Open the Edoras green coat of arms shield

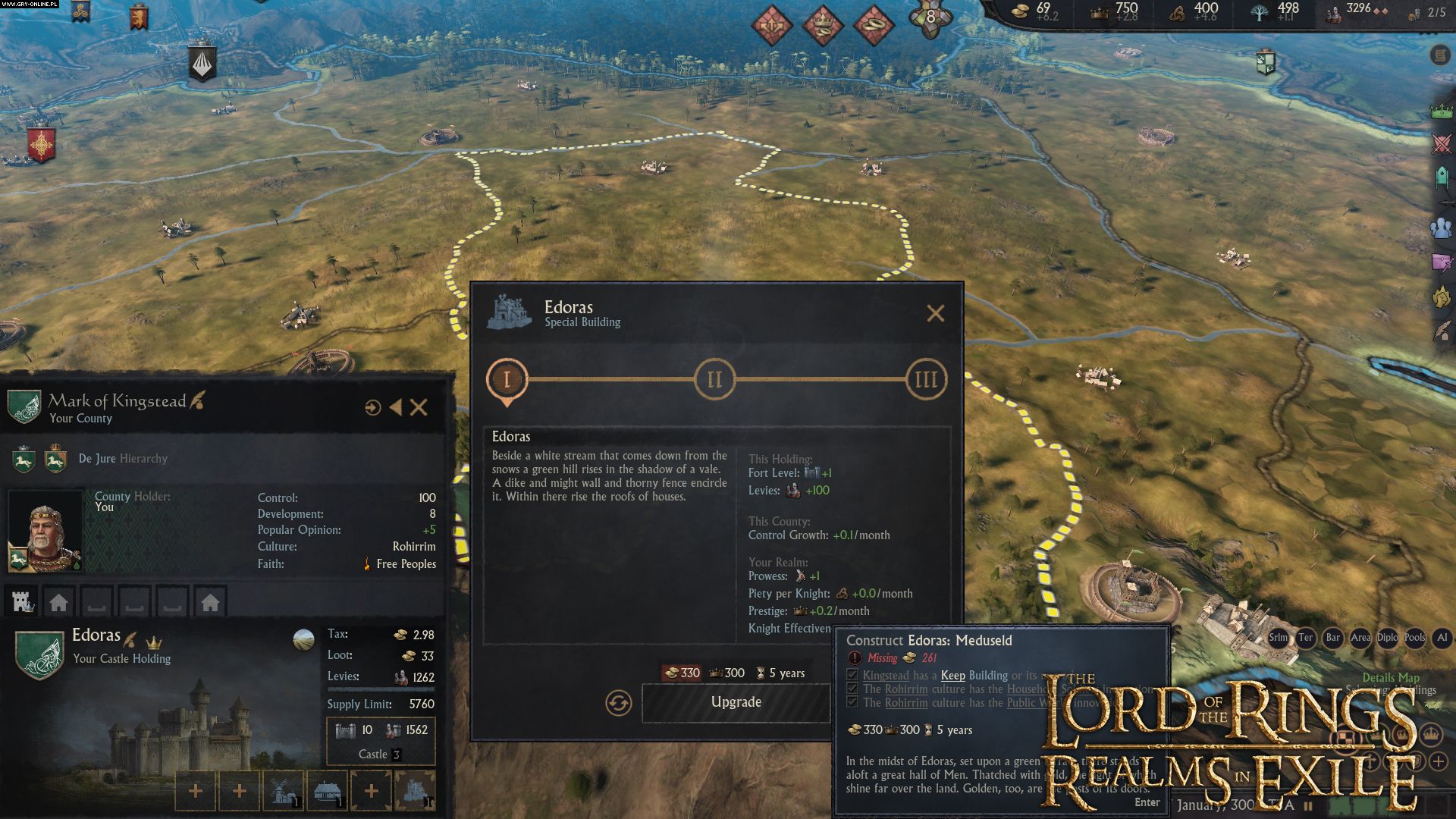coord(39,654)
